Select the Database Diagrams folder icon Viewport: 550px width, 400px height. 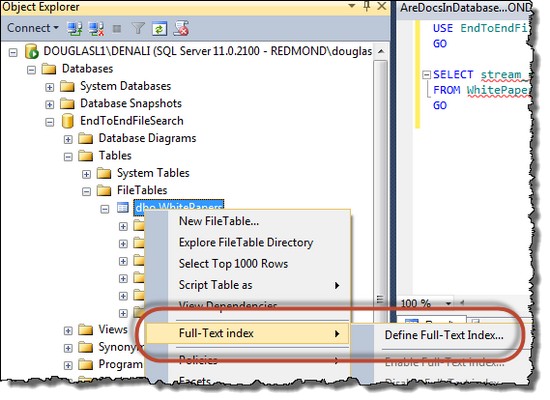(86, 138)
